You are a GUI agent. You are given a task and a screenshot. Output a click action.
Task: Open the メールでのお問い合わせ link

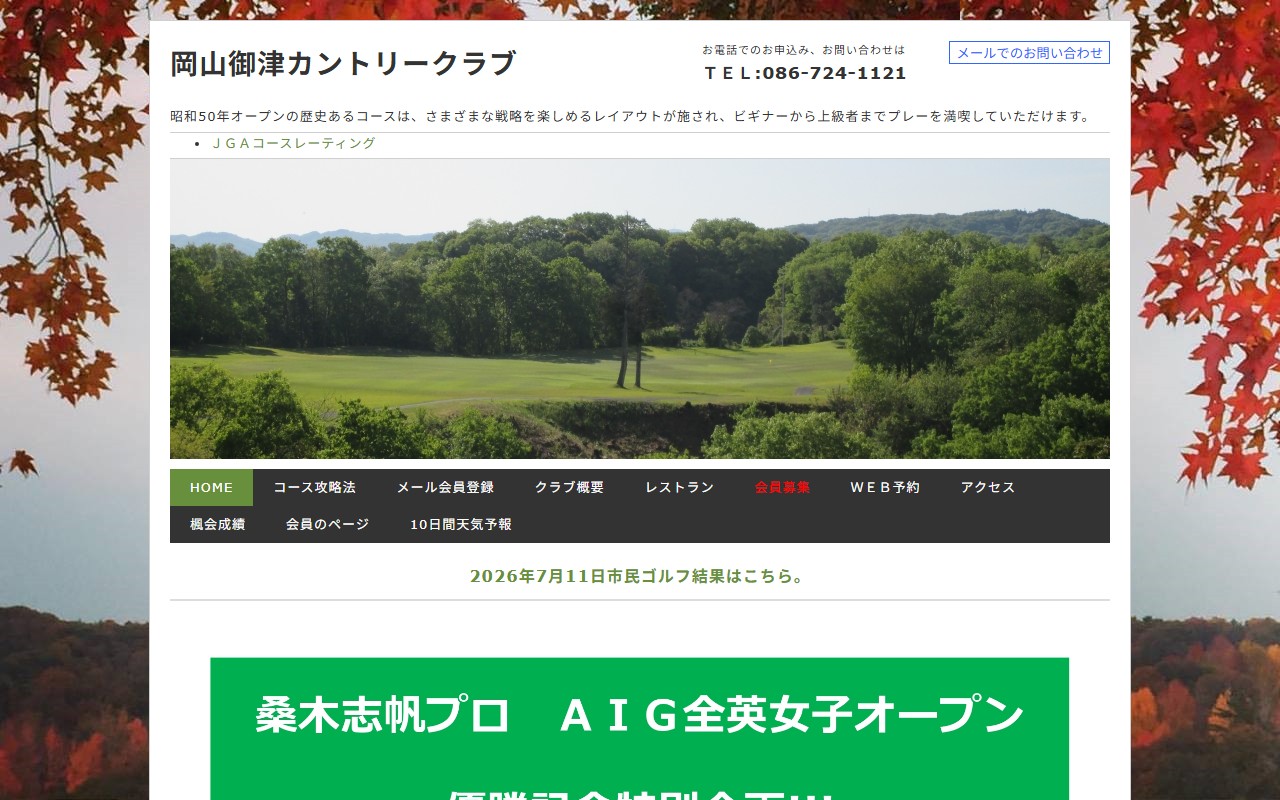(x=1029, y=53)
